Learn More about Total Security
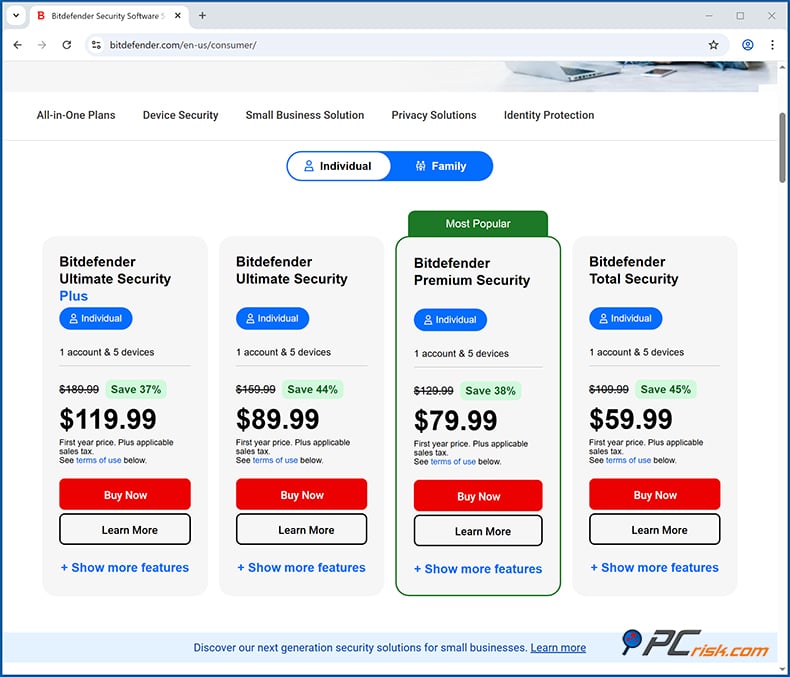The height and width of the screenshot is (677, 790). pos(654,529)
